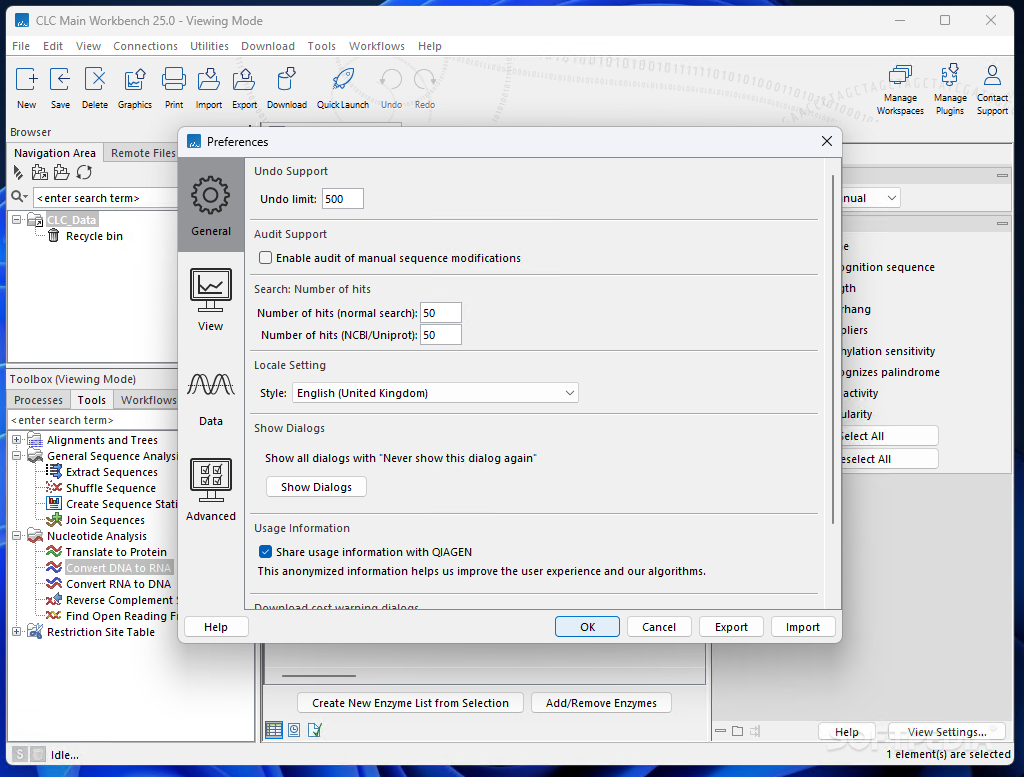Select Convert RNA to DNA tool
This screenshot has height=777, width=1024.
coord(118,584)
